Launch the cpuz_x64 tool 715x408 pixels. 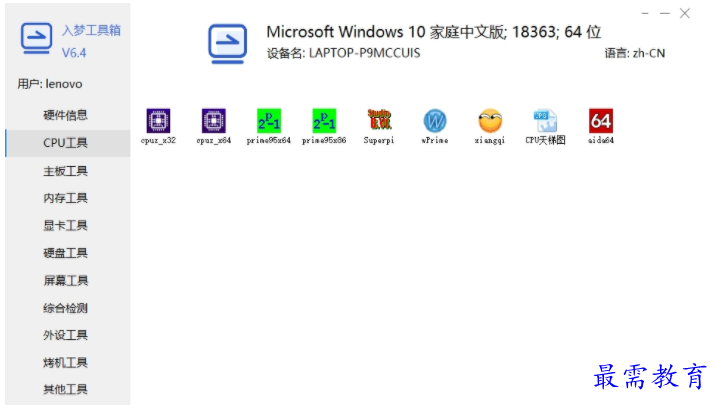pyautogui.click(x=213, y=126)
